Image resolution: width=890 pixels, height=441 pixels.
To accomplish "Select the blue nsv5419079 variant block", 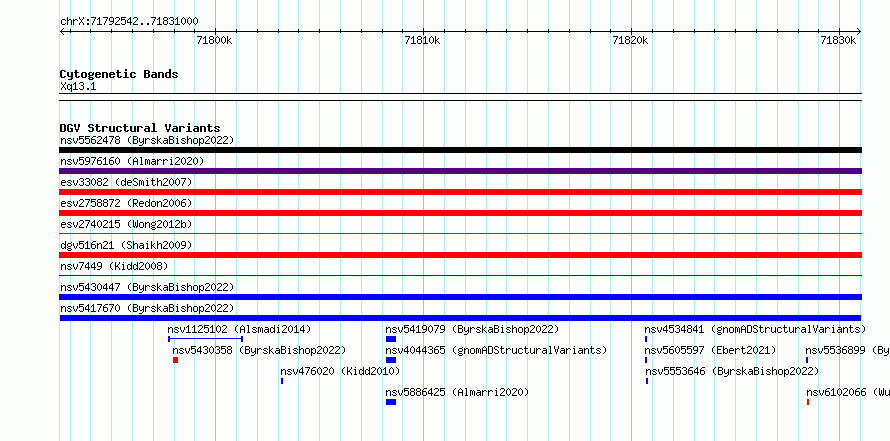I will pyautogui.click(x=391, y=339).
